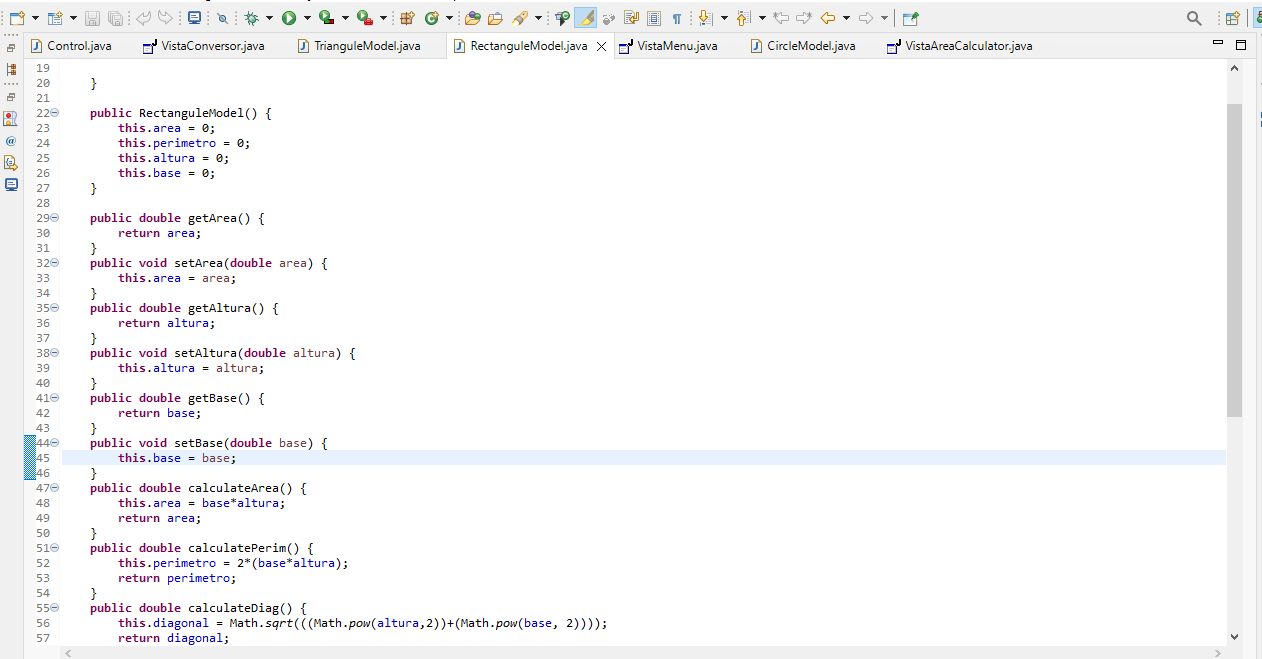
Task: Expand the Previous Annotation dropdown arrow
Action: click(762, 18)
